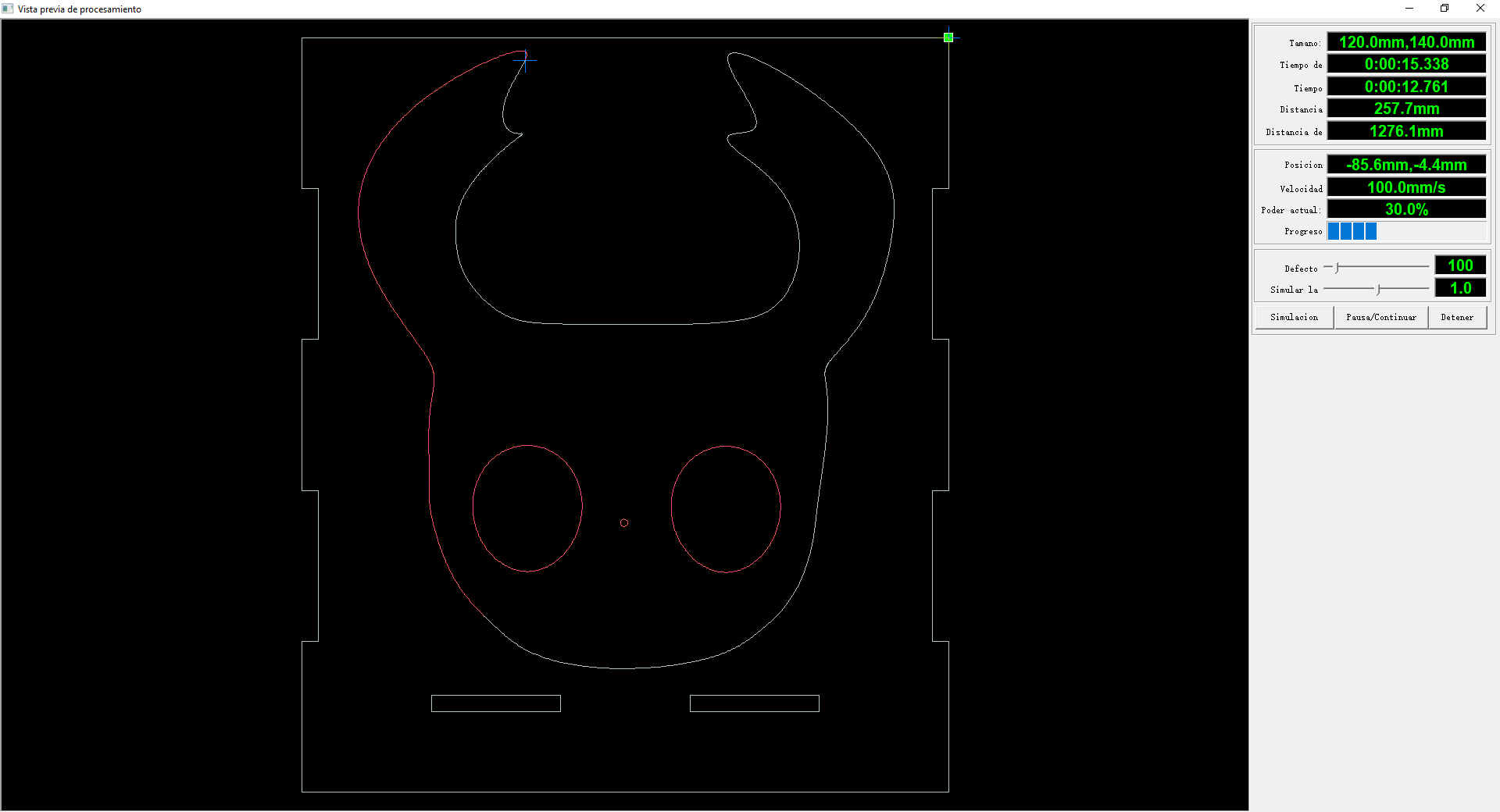Screen dimensions: 1500x812
Task: Click the Posicion label
Action: tap(1304, 166)
